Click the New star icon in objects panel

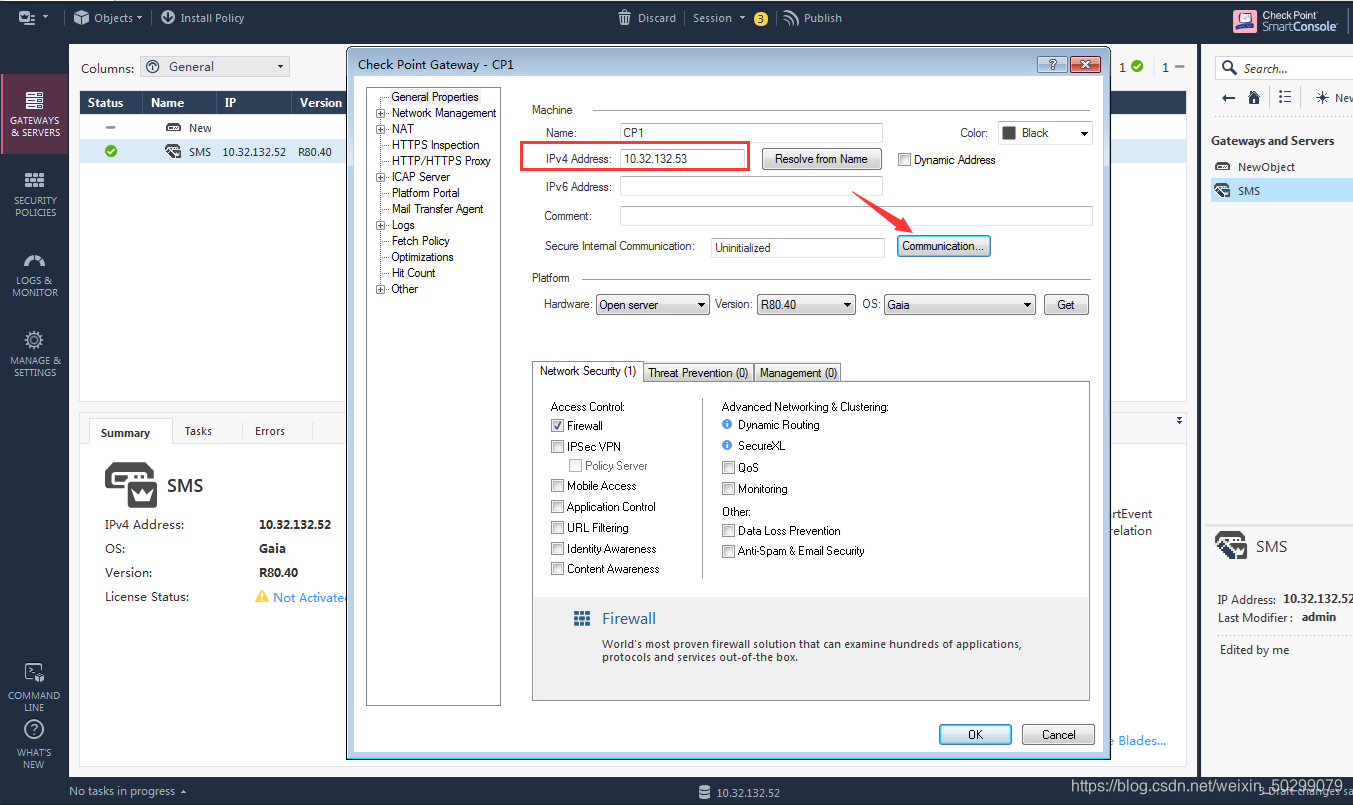(1322, 97)
